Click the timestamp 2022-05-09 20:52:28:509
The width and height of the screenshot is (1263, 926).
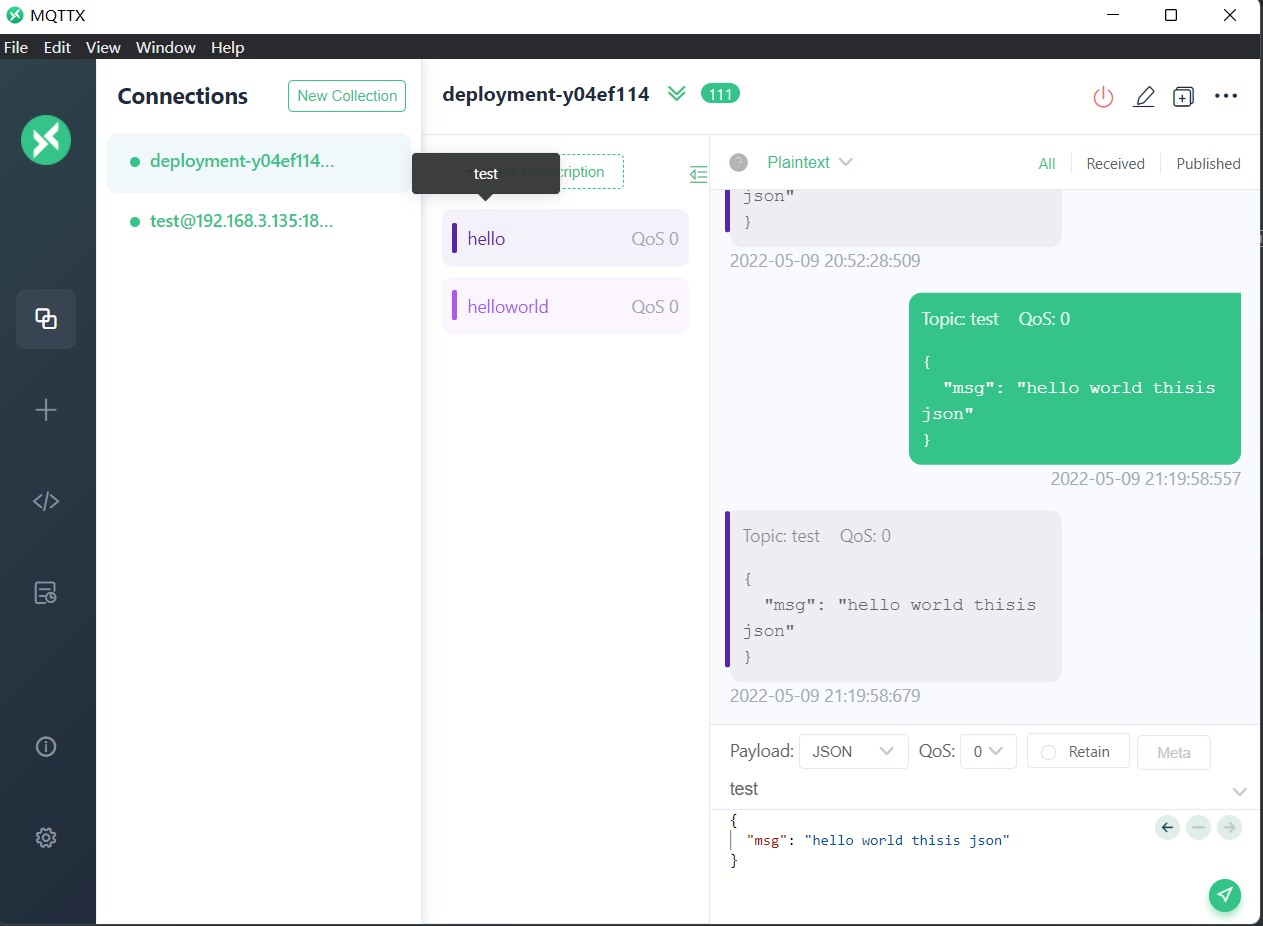pos(825,261)
